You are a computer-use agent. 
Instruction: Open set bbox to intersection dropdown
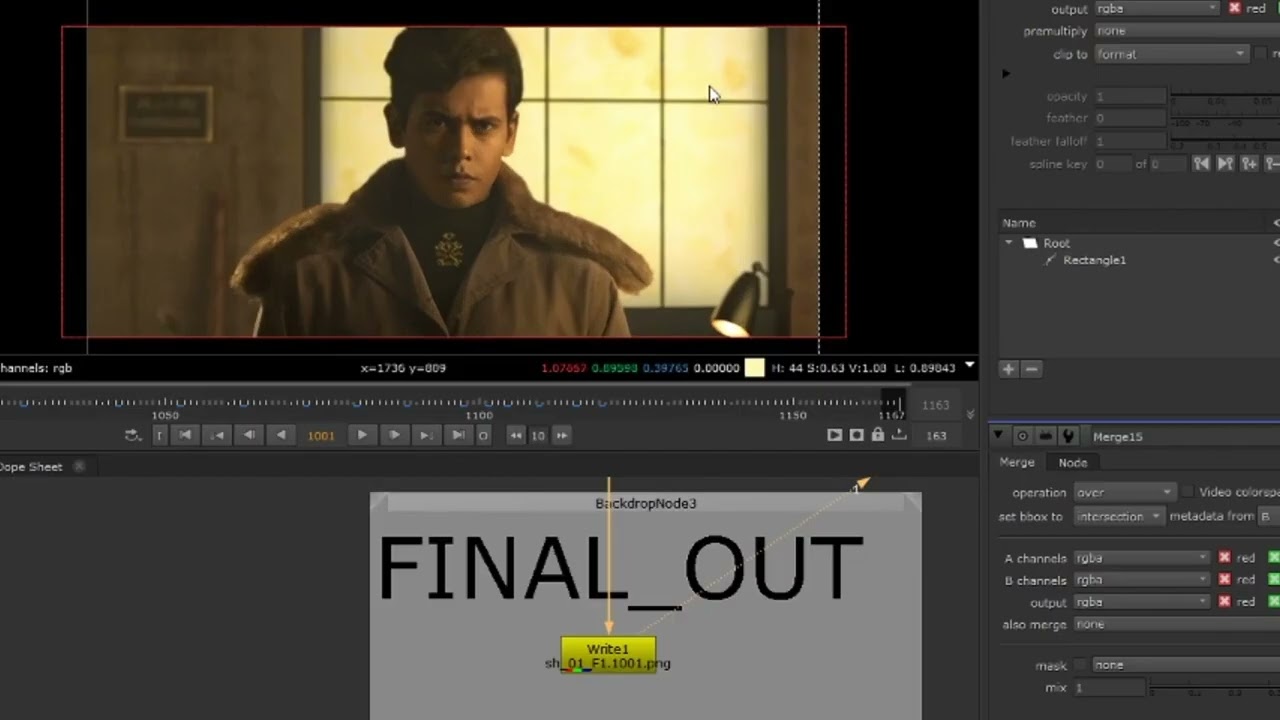click(1118, 516)
